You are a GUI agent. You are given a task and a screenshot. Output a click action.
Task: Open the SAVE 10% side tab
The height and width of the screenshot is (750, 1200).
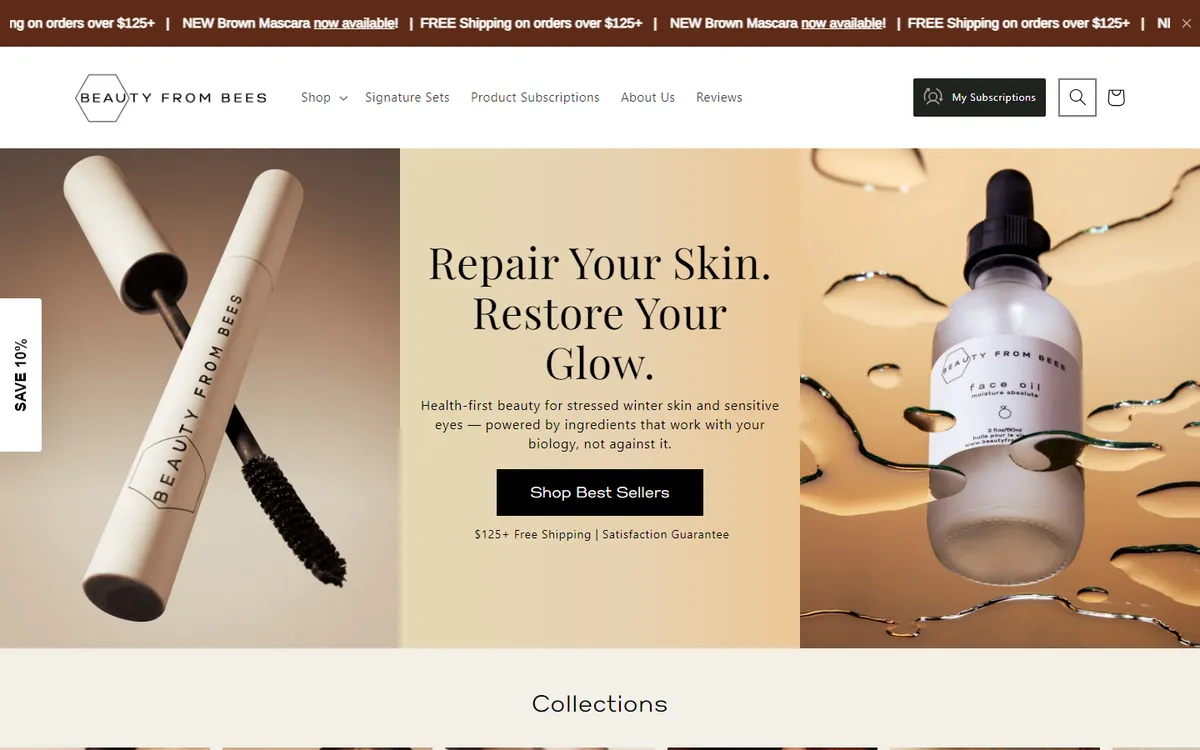tap(21, 375)
